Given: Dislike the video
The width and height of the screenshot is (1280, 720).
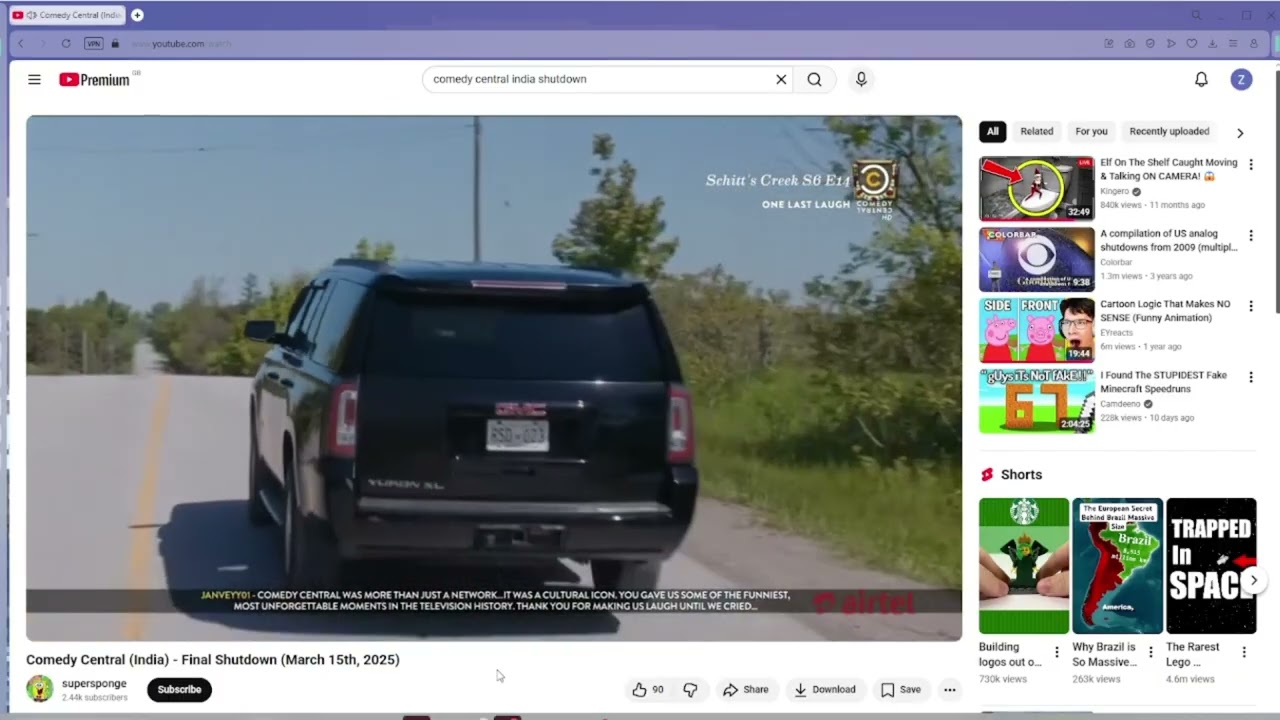Looking at the screenshot, I should [690, 689].
